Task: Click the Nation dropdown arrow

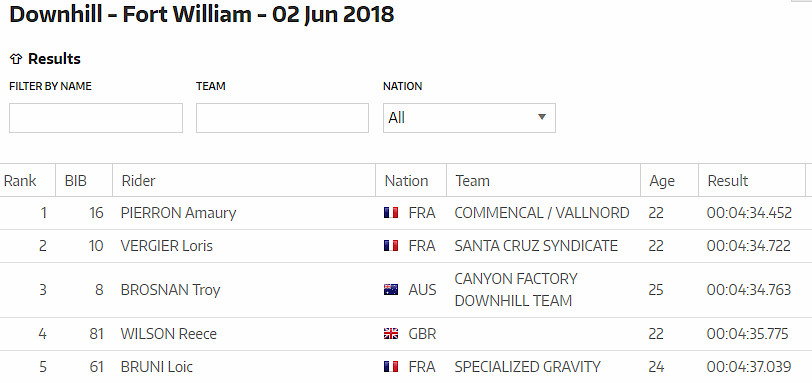Action: pyautogui.click(x=542, y=117)
